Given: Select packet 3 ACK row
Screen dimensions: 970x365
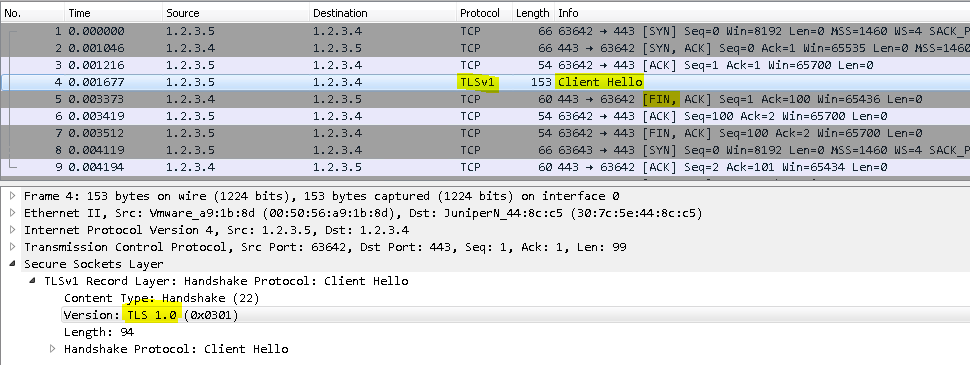Looking at the screenshot, I should coord(485,65).
